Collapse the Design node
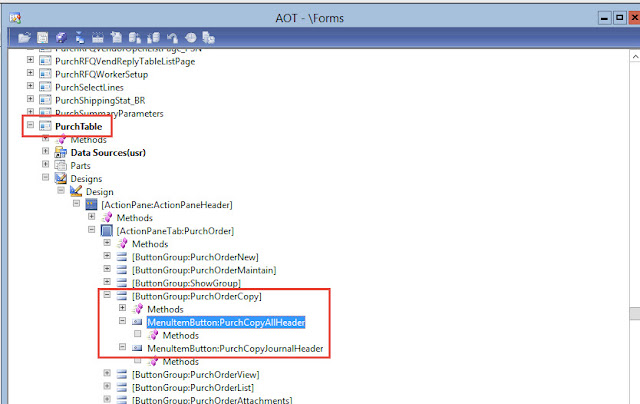The height and width of the screenshot is (404, 640). click(x=61, y=190)
